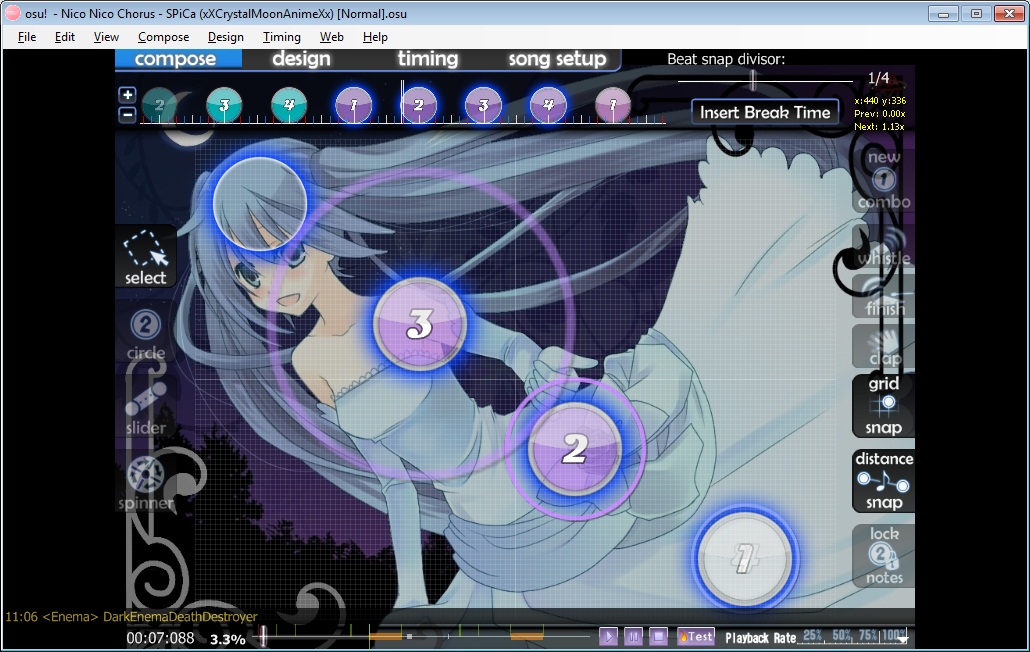Select purple note 2 in timeline
The height and width of the screenshot is (652, 1030).
[418, 105]
